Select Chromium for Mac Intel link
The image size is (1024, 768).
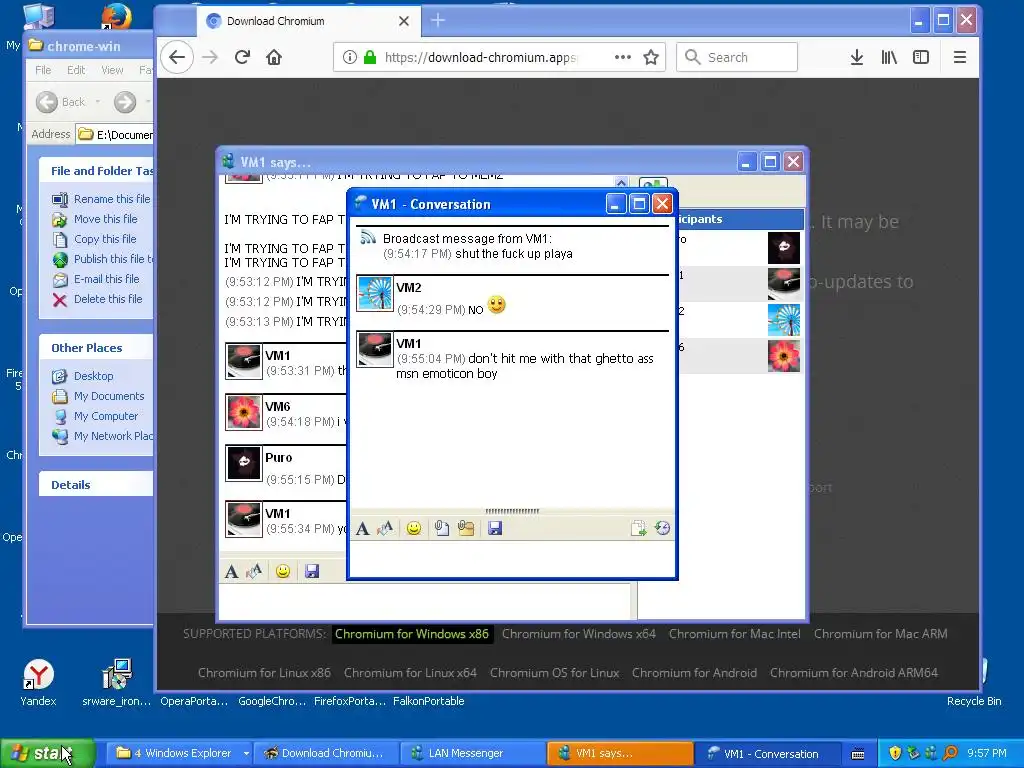pyautogui.click(x=734, y=633)
